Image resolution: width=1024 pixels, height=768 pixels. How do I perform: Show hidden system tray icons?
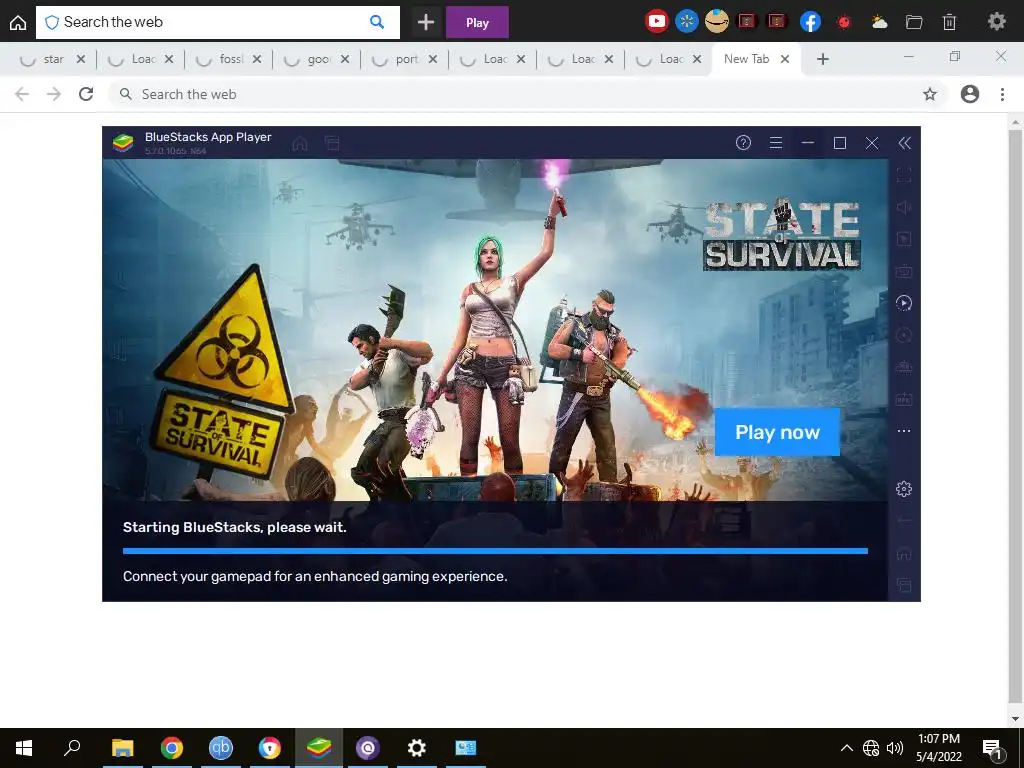click(846, 748)
